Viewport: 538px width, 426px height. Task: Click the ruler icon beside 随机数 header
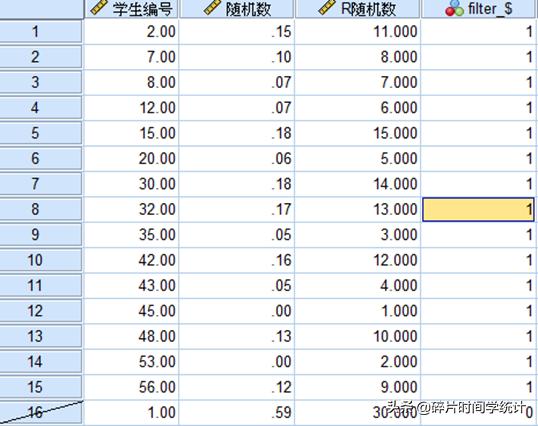213,7
